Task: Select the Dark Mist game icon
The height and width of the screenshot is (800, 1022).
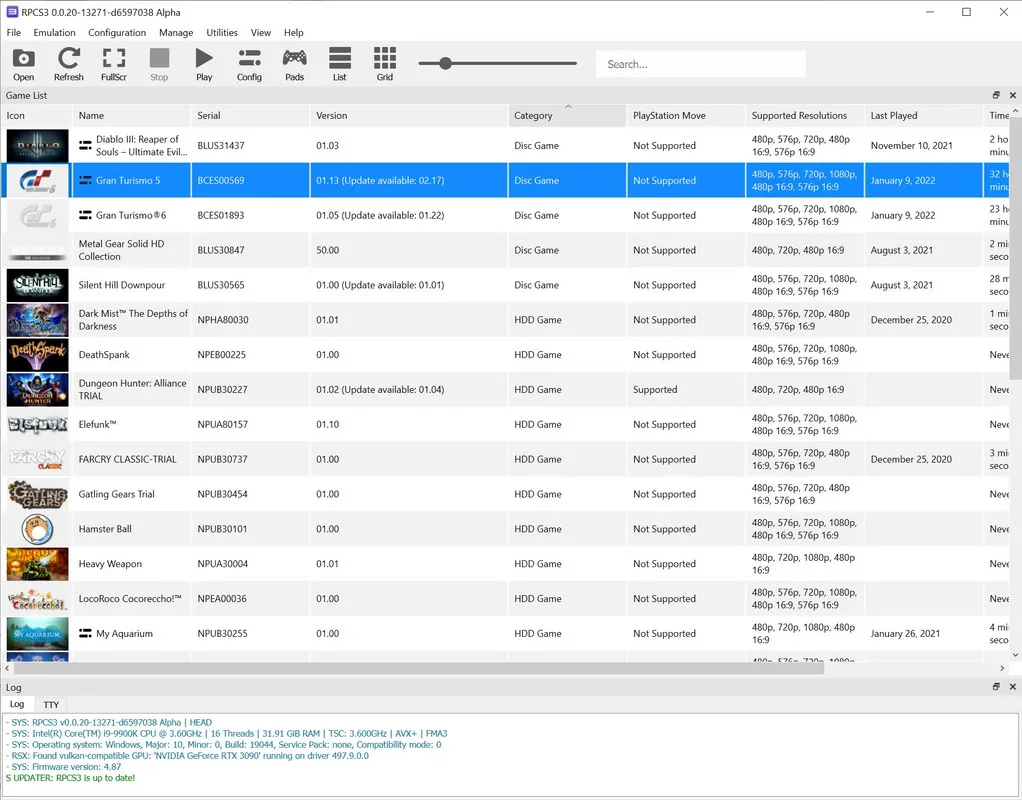Action: 37,320
